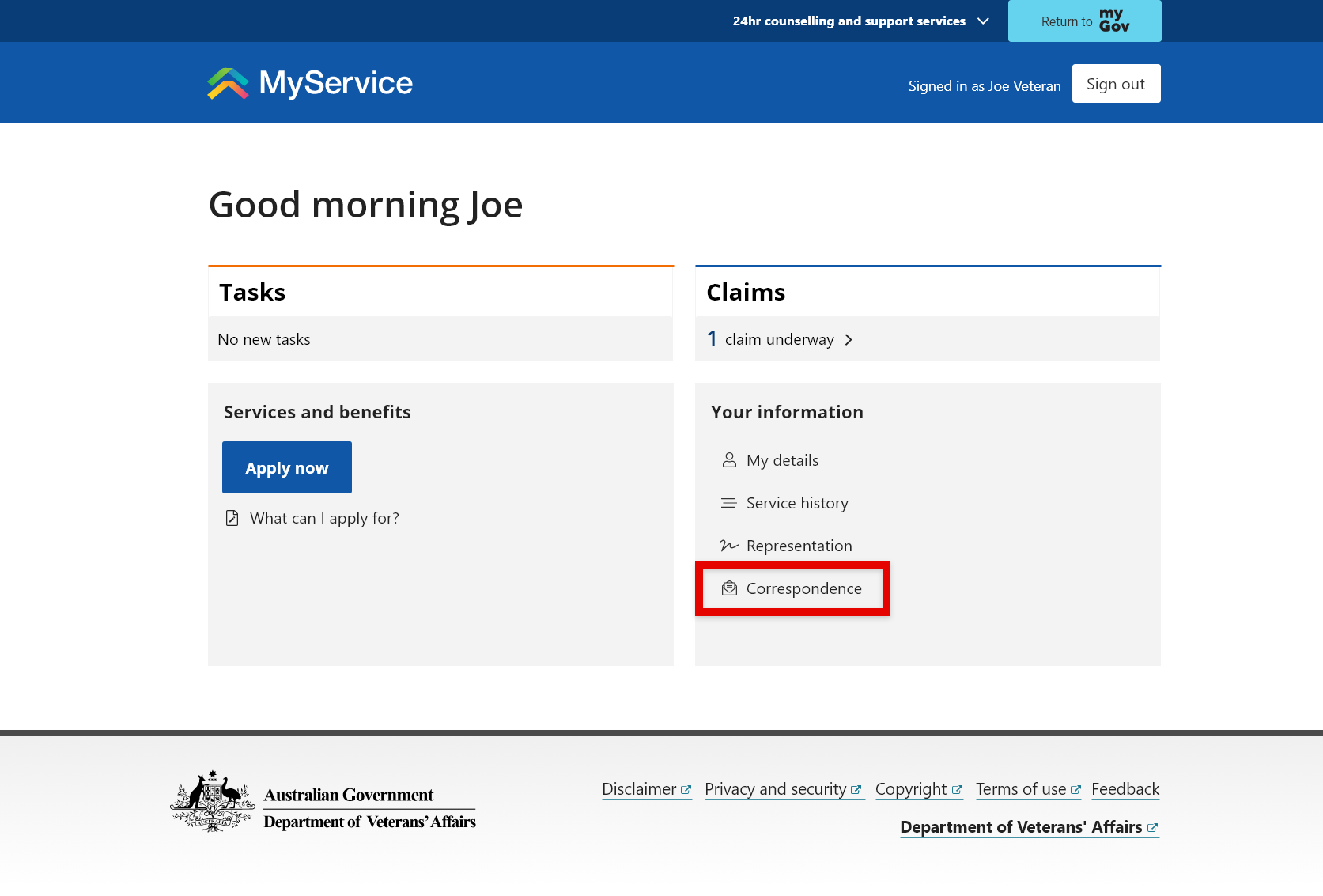The height and width of the screenshot is (896, 1323).
Task: Click the Tasks heading
Action: pyautogui.click(x=252, y=293)
